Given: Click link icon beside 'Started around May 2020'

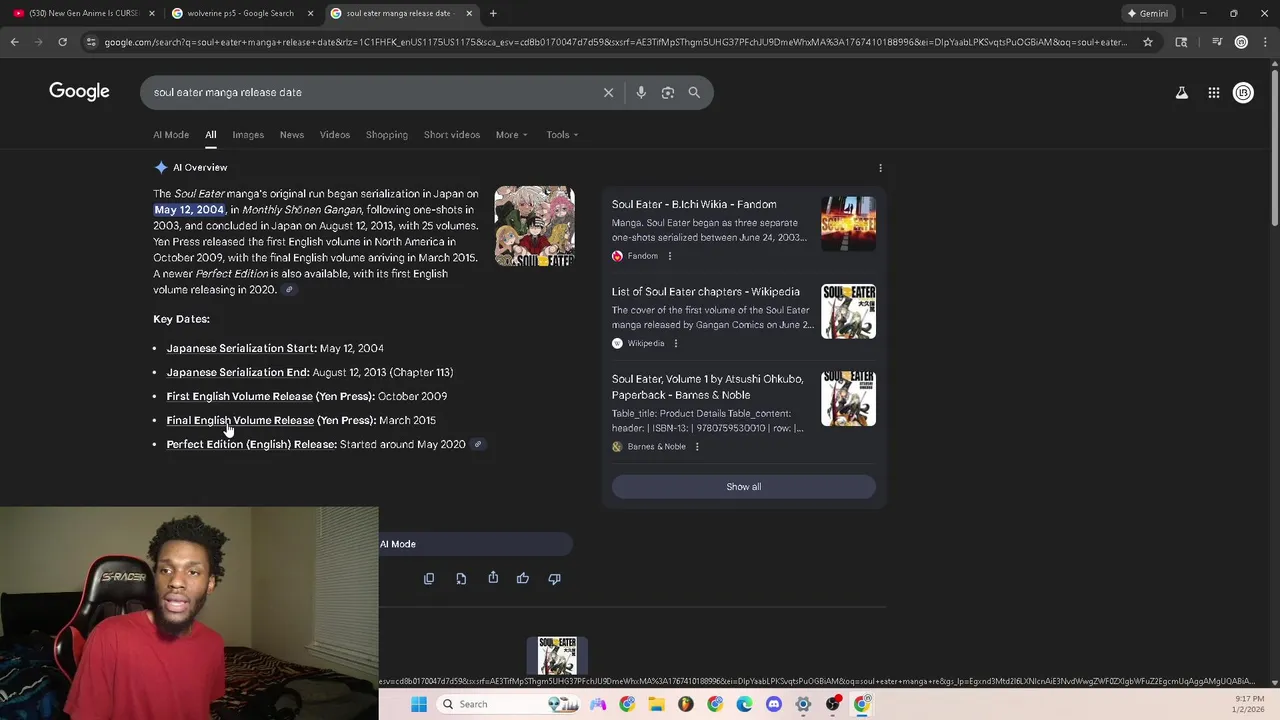Looking at the screenshot, I should [478, 444].
